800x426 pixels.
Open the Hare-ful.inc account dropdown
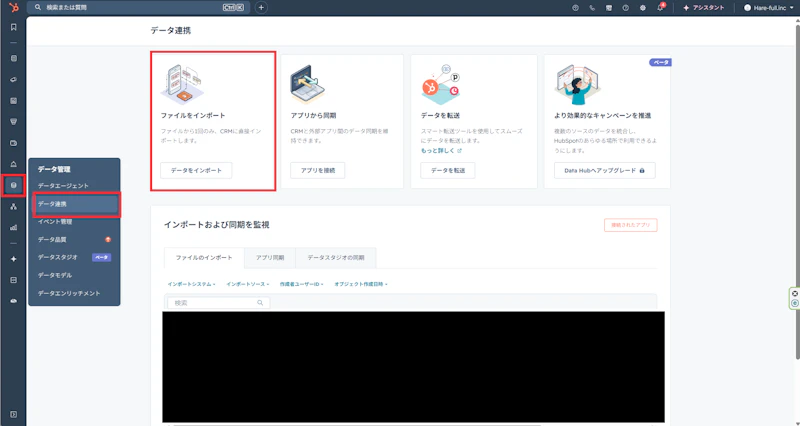tap(769, 8)
